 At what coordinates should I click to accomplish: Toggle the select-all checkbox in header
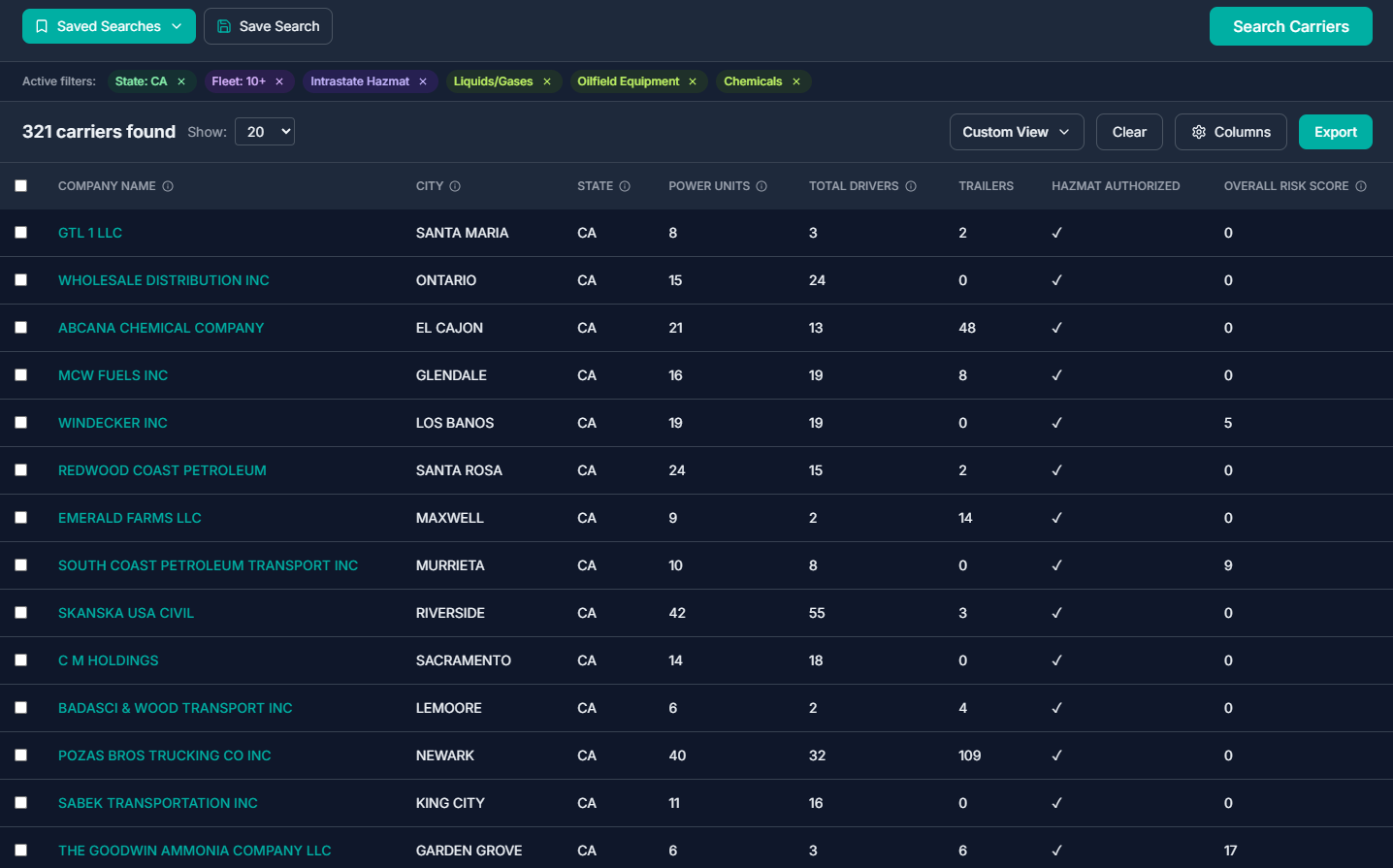(21, 186)
